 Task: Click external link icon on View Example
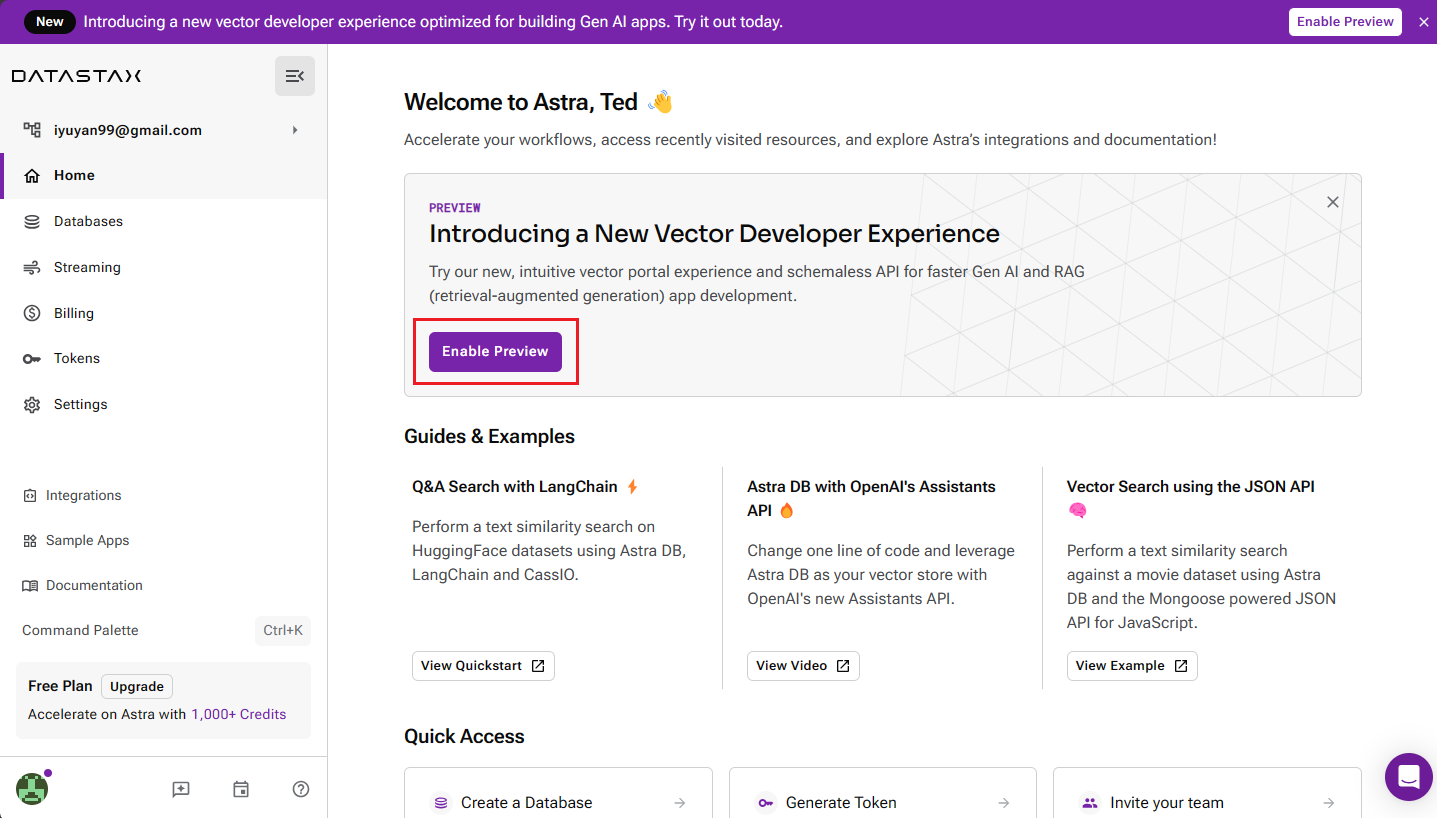(x=1181, y=666)
